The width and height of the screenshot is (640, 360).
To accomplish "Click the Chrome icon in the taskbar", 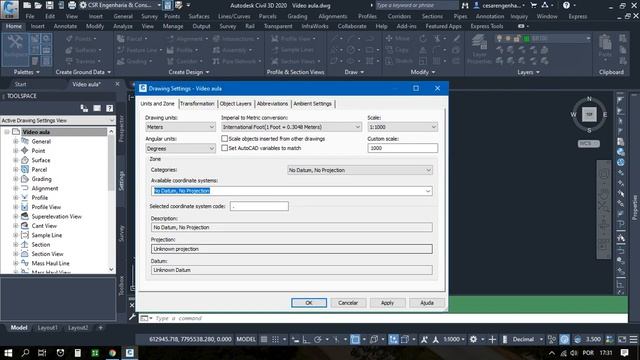I will pyautogui.click(x=112, y=353).
